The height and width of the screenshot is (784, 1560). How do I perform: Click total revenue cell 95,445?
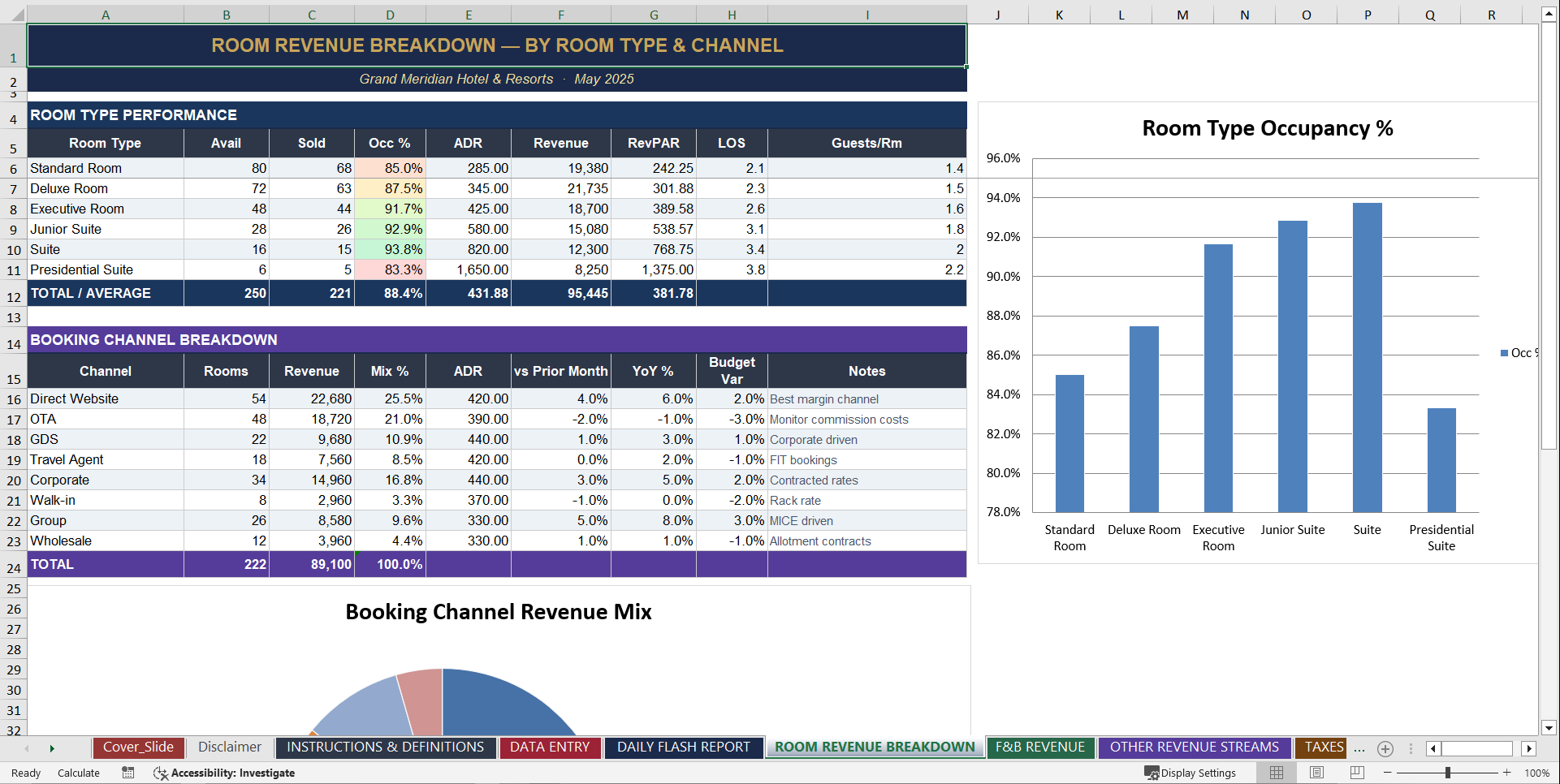[561, 293]
